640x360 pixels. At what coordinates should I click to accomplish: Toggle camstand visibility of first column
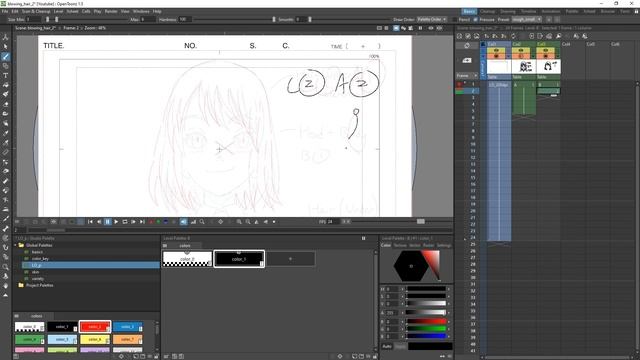(x=496, y=56)
